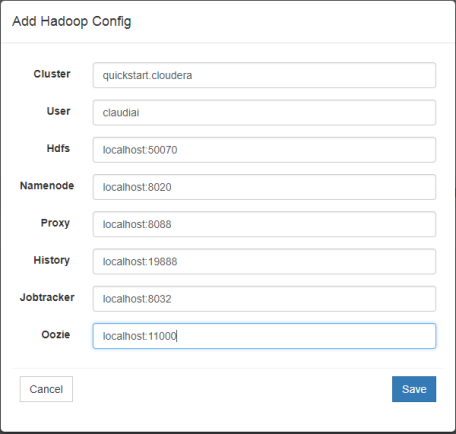Image resolution: width=456 pixels, height=434 pixels.
Task: Click into the Hdfs field localhost:50070
Action: click(x=264, y=150)
